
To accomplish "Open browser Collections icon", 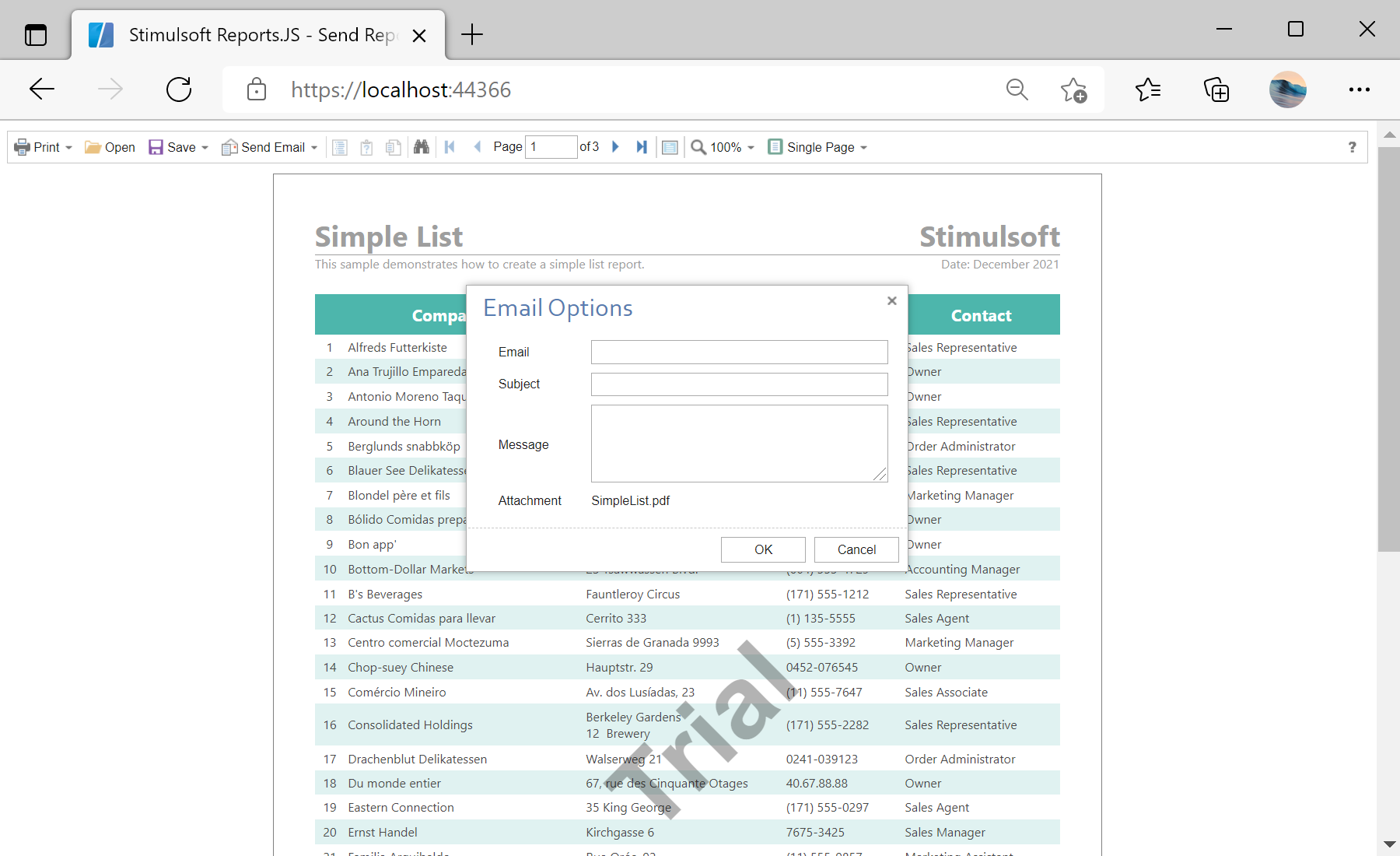I will point(1216,89).
